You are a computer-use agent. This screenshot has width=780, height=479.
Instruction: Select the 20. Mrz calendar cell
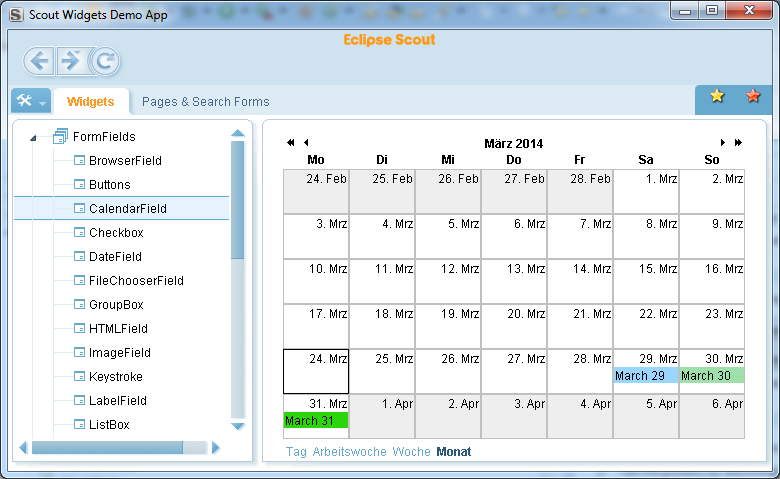514,326
